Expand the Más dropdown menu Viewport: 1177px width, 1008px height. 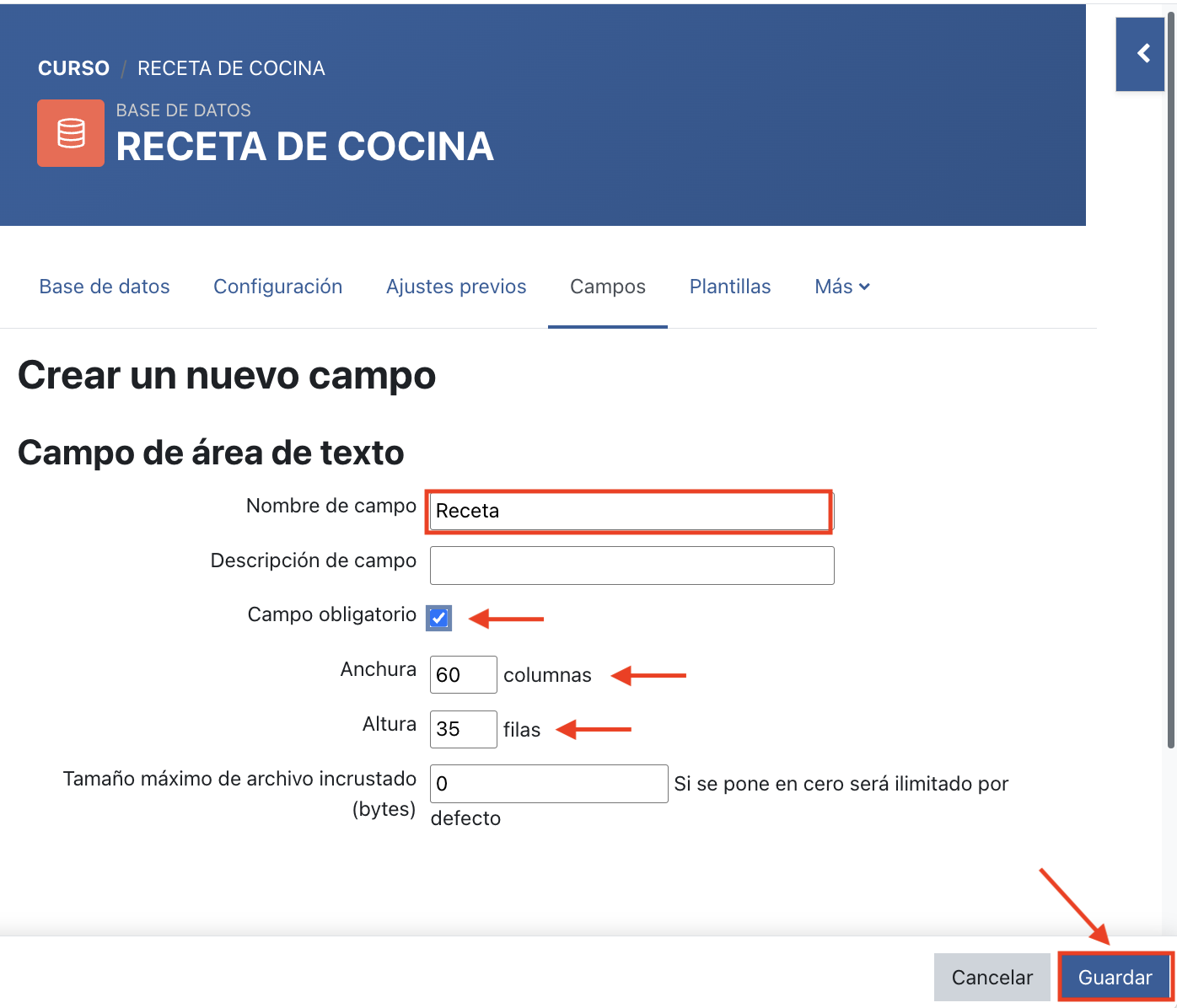pos(842,287)
